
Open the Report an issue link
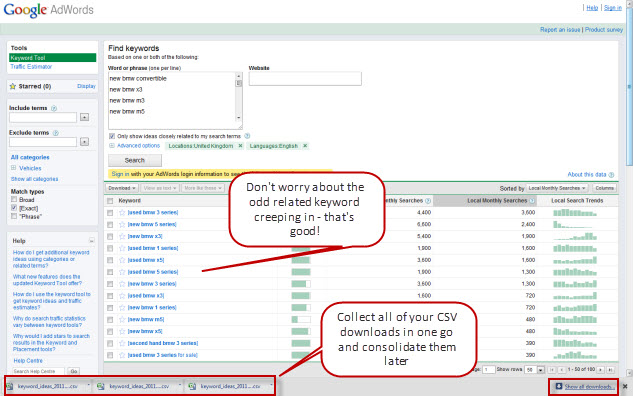click(x=560, y=29)
